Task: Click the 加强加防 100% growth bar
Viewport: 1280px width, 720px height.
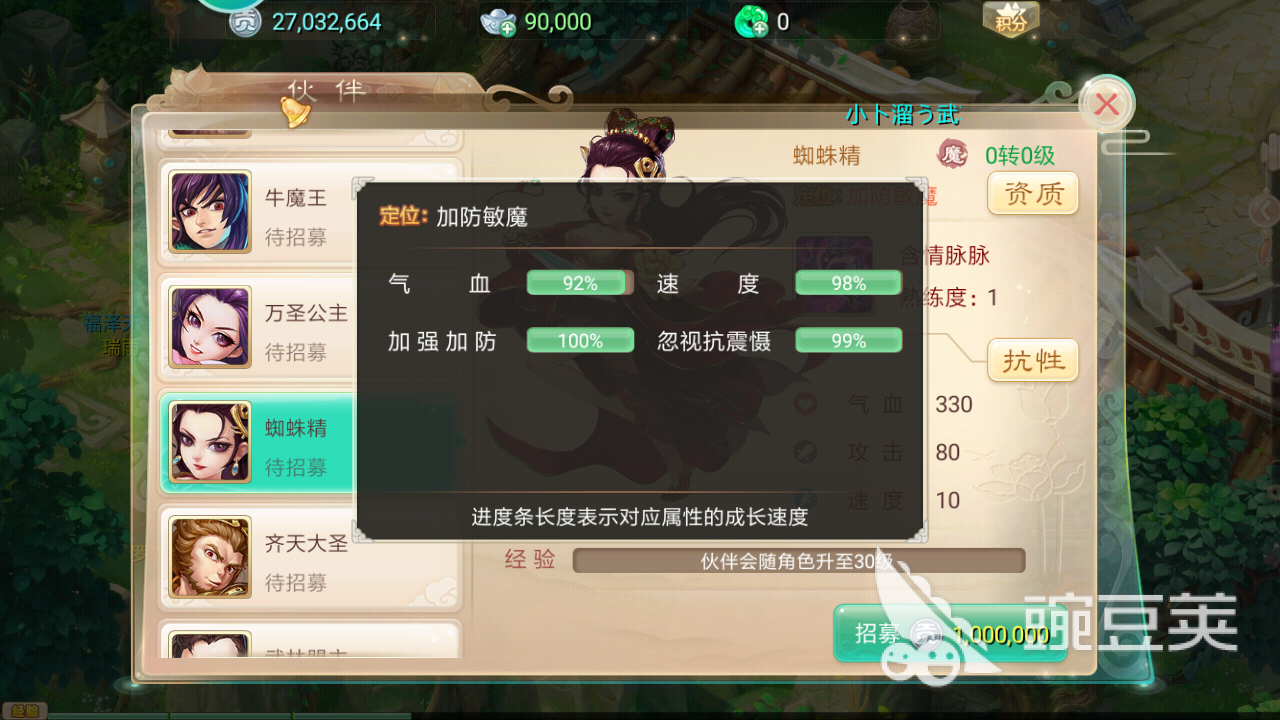Action: 580,340
